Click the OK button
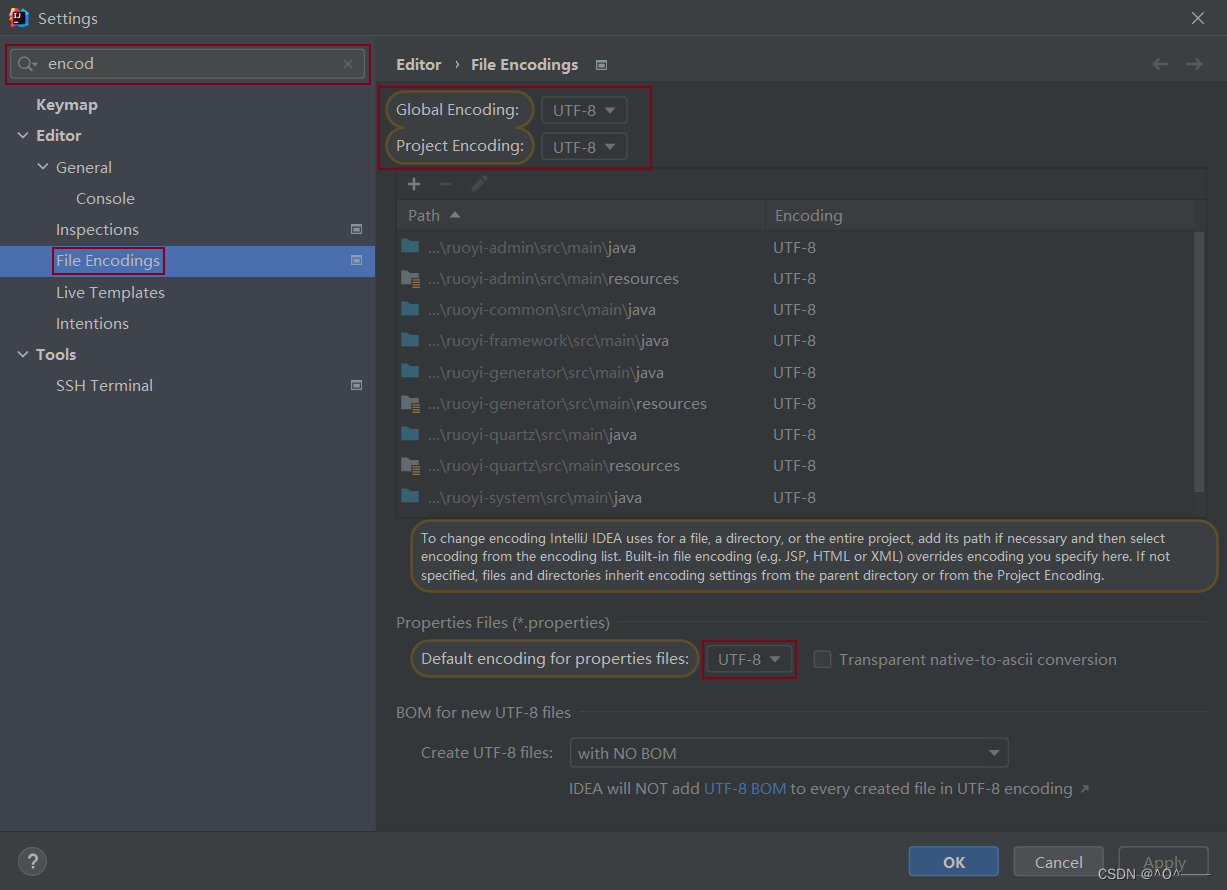 954,862
